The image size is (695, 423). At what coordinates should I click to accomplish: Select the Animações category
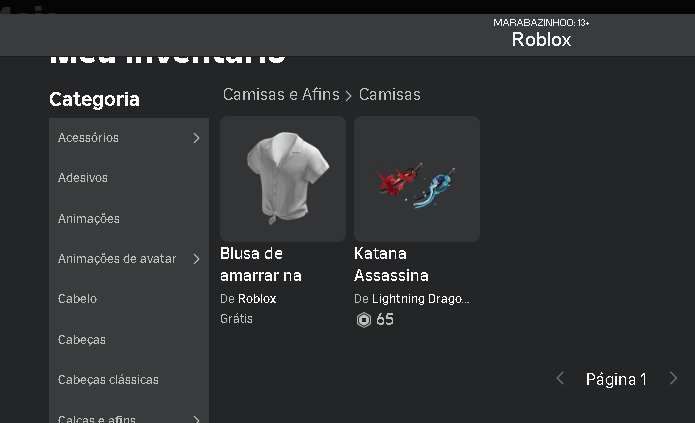point(89,219)
